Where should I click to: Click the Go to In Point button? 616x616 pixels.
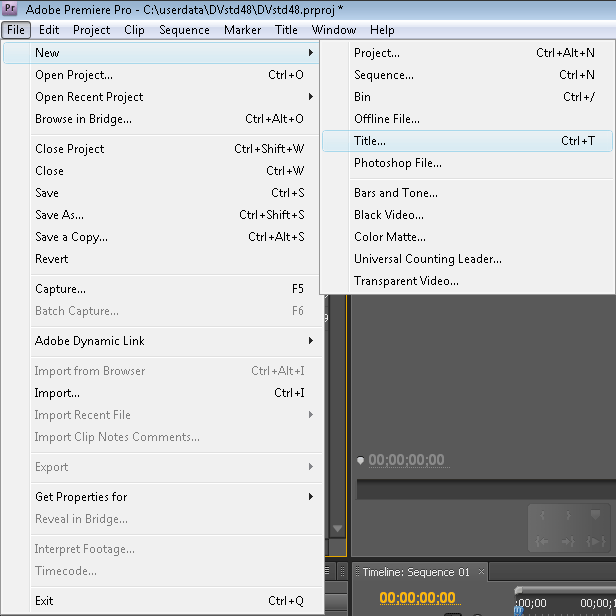coord(543,542)
